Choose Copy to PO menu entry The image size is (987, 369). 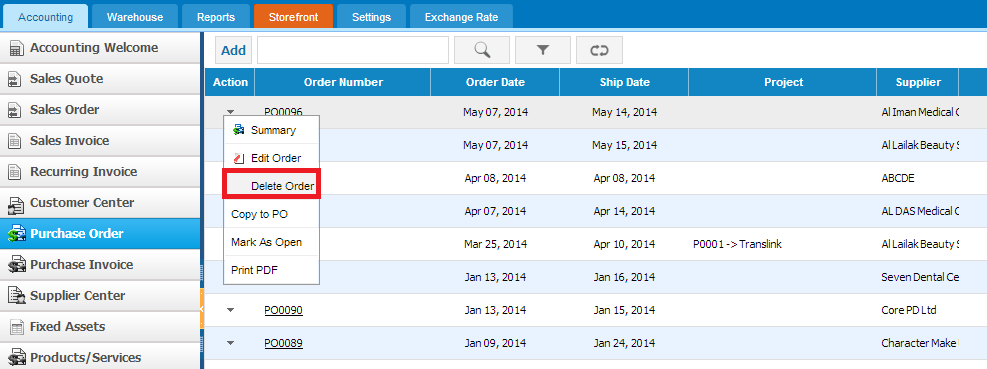[272, 214]
